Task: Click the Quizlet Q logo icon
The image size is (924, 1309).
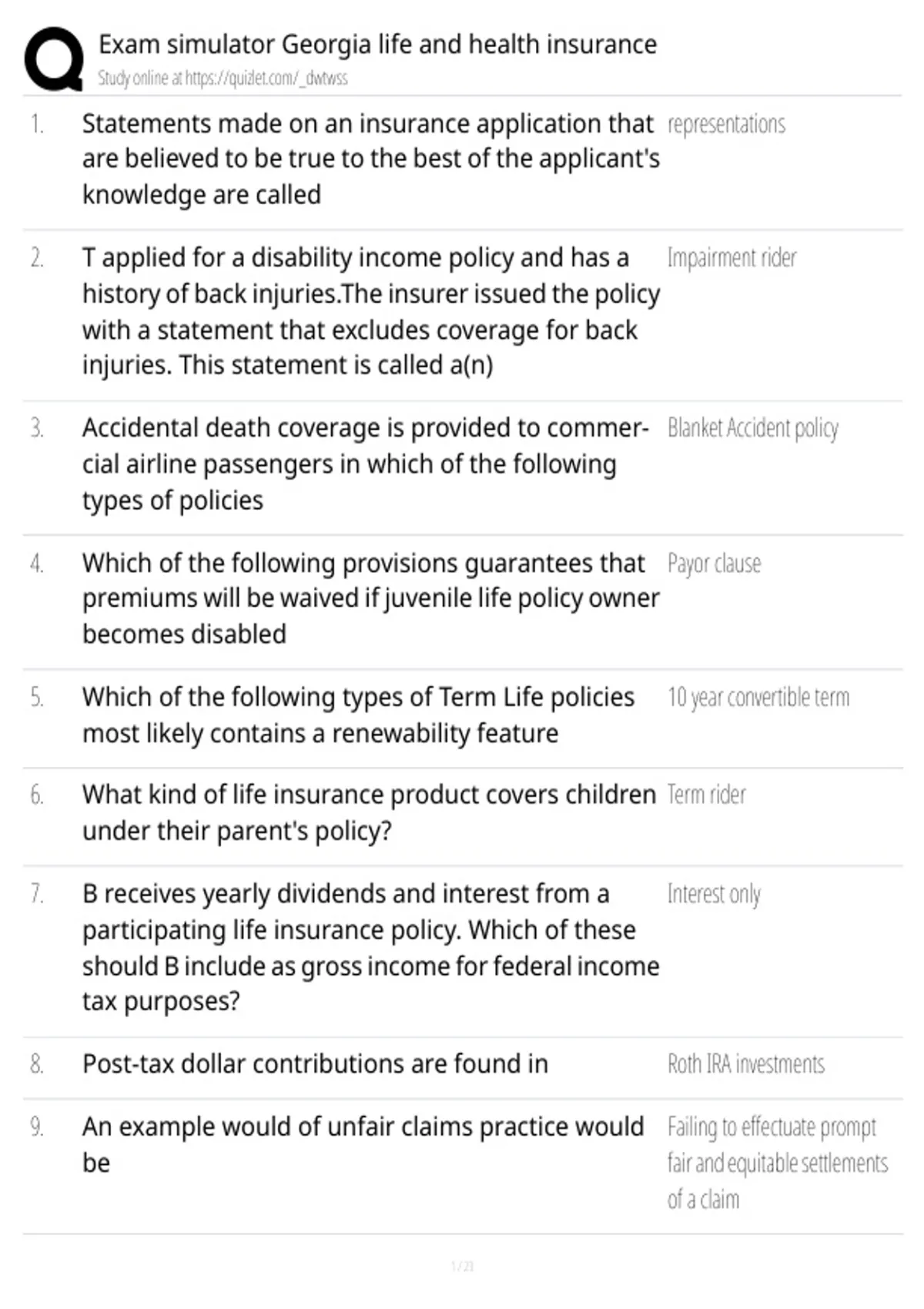Action: (x=54, y=59)
